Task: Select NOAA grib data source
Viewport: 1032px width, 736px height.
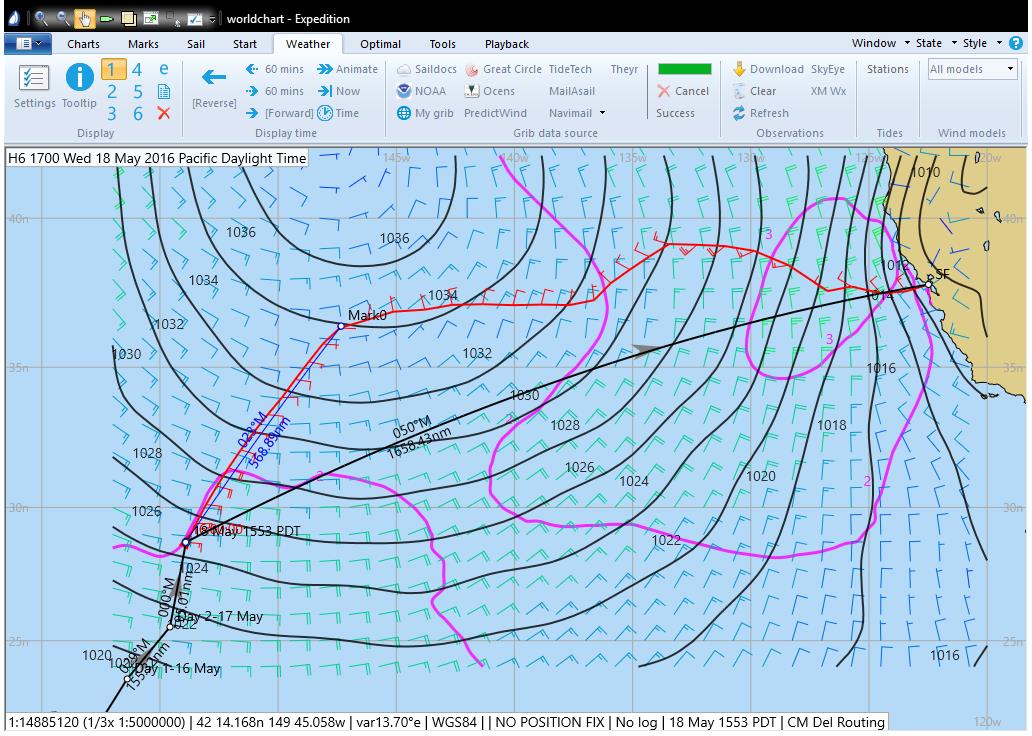Action: point(421,91)
